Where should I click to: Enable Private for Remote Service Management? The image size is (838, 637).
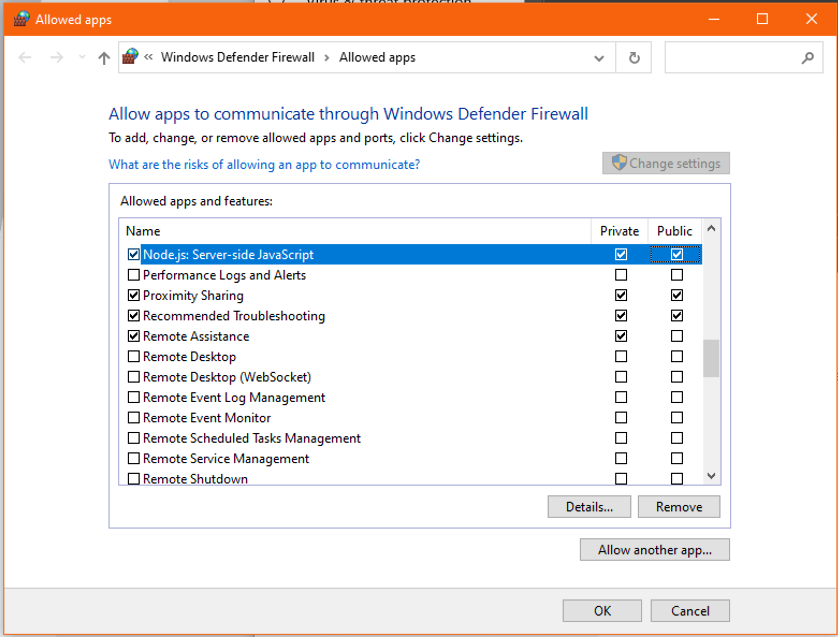pos(621,459)
